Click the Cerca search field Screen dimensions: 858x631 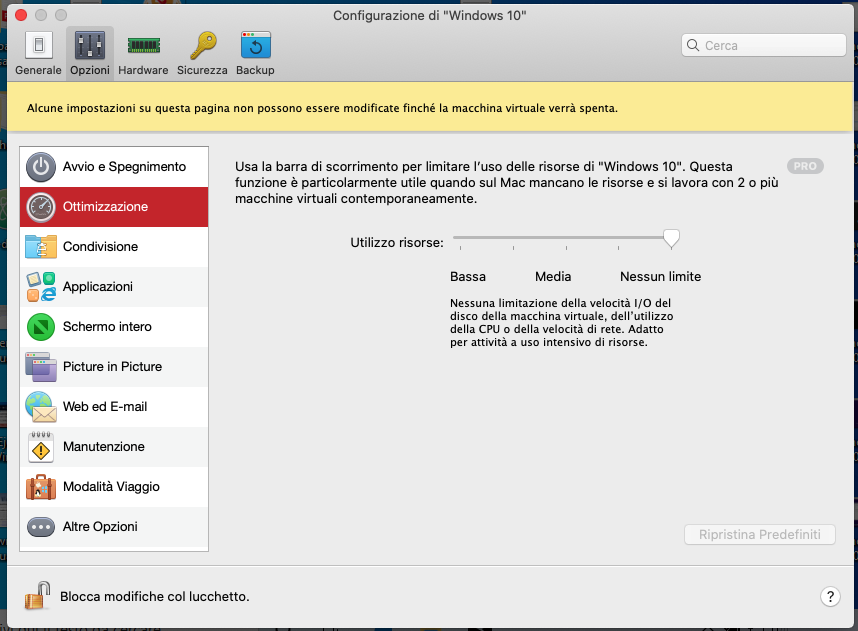[764, 45]
